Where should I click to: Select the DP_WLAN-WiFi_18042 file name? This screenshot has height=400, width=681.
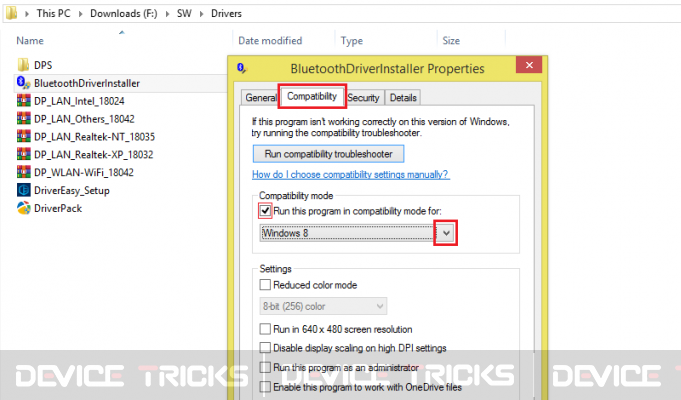[x=84, y=172]
